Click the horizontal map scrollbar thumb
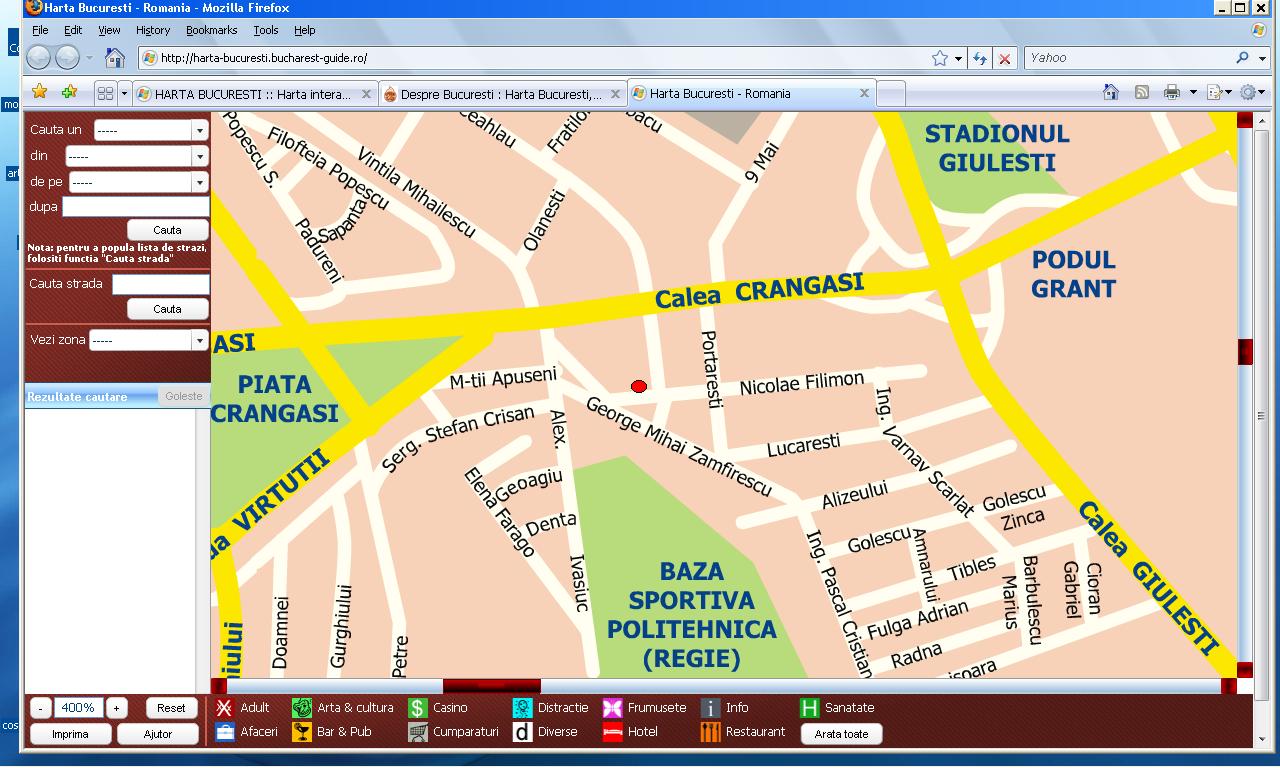The image size is (1280, 768). (x=491, y=686)
